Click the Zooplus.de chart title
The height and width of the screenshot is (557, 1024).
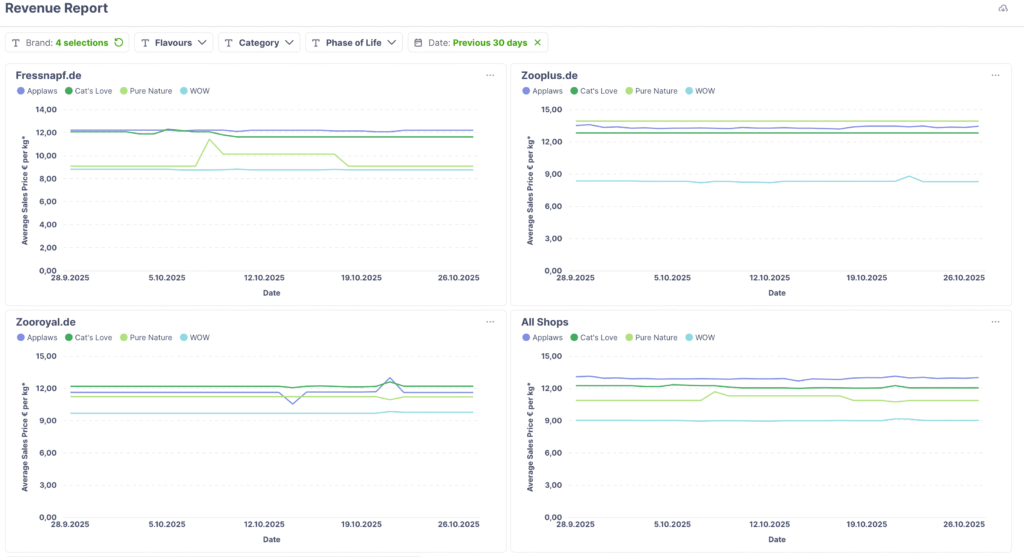pyautogui.click(x=549, y=75)
